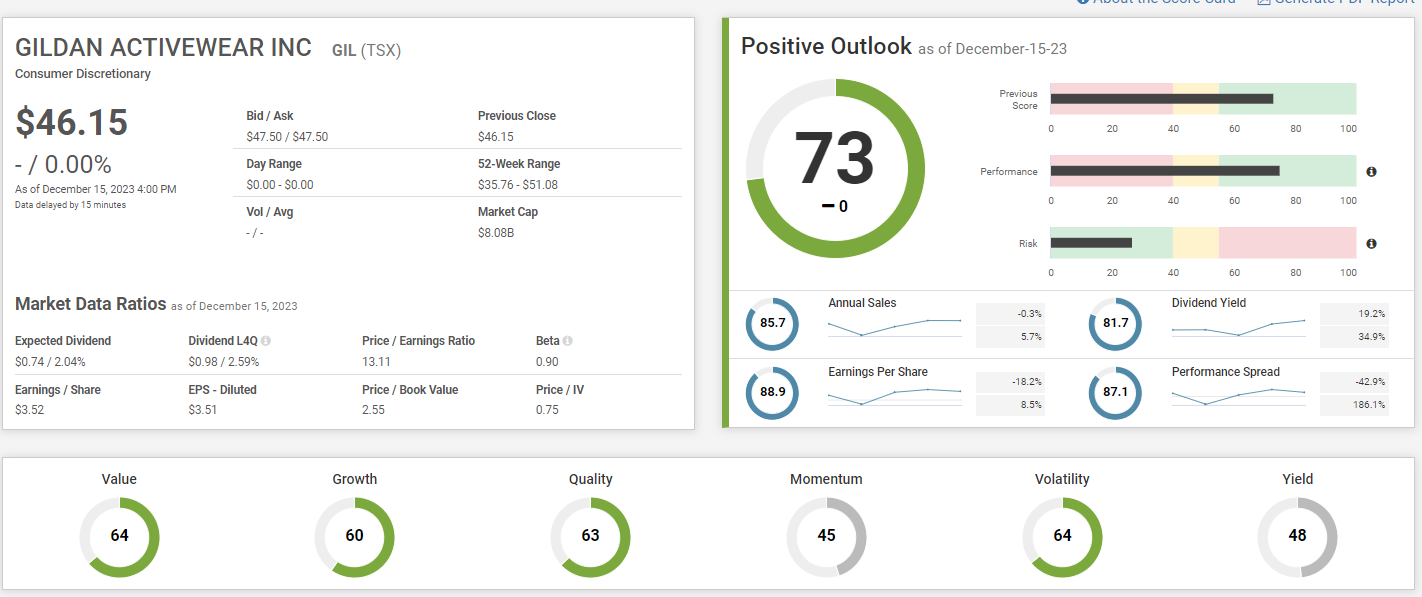Click the Annual Sales sparkline chart
Screen dimensions: 1422x597
(895, 327)
